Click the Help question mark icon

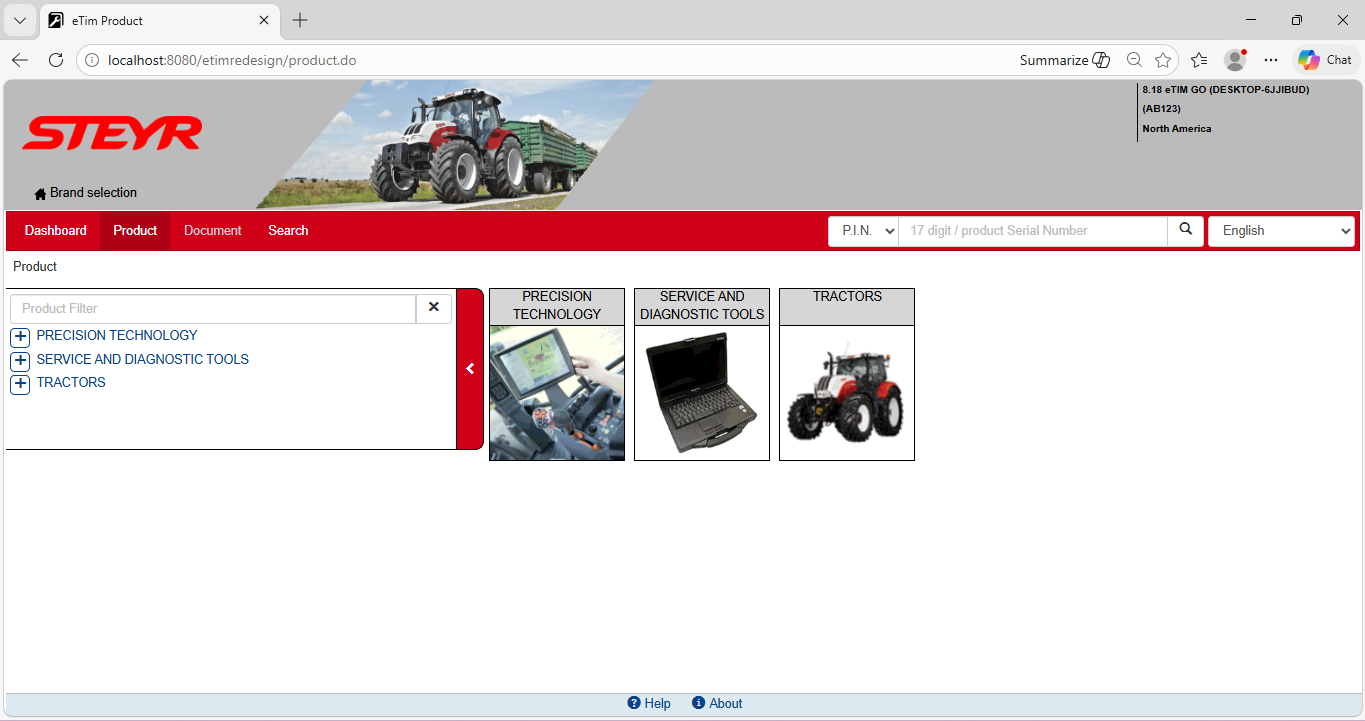[634, 703]
